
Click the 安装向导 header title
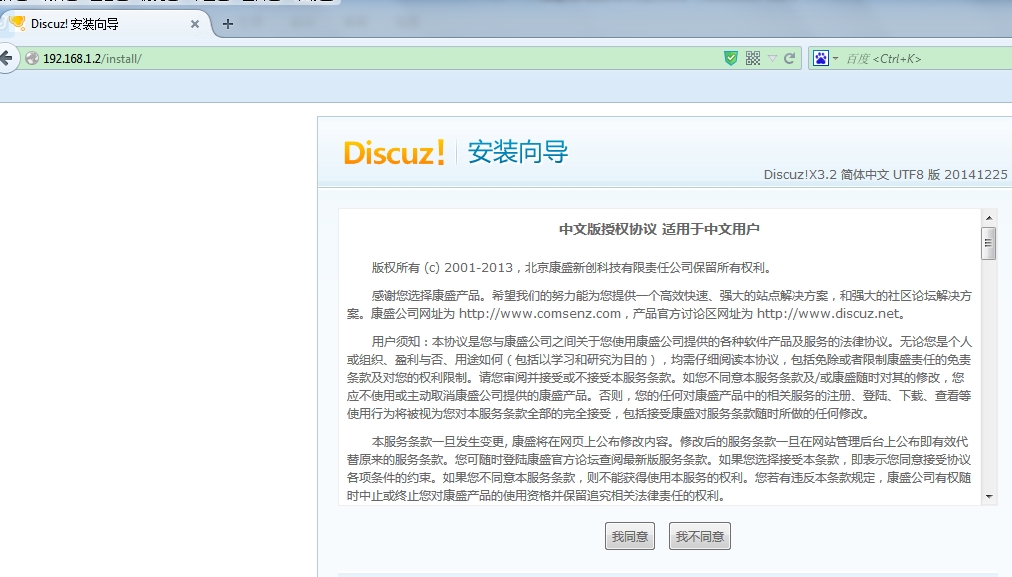tap(518, 152)
